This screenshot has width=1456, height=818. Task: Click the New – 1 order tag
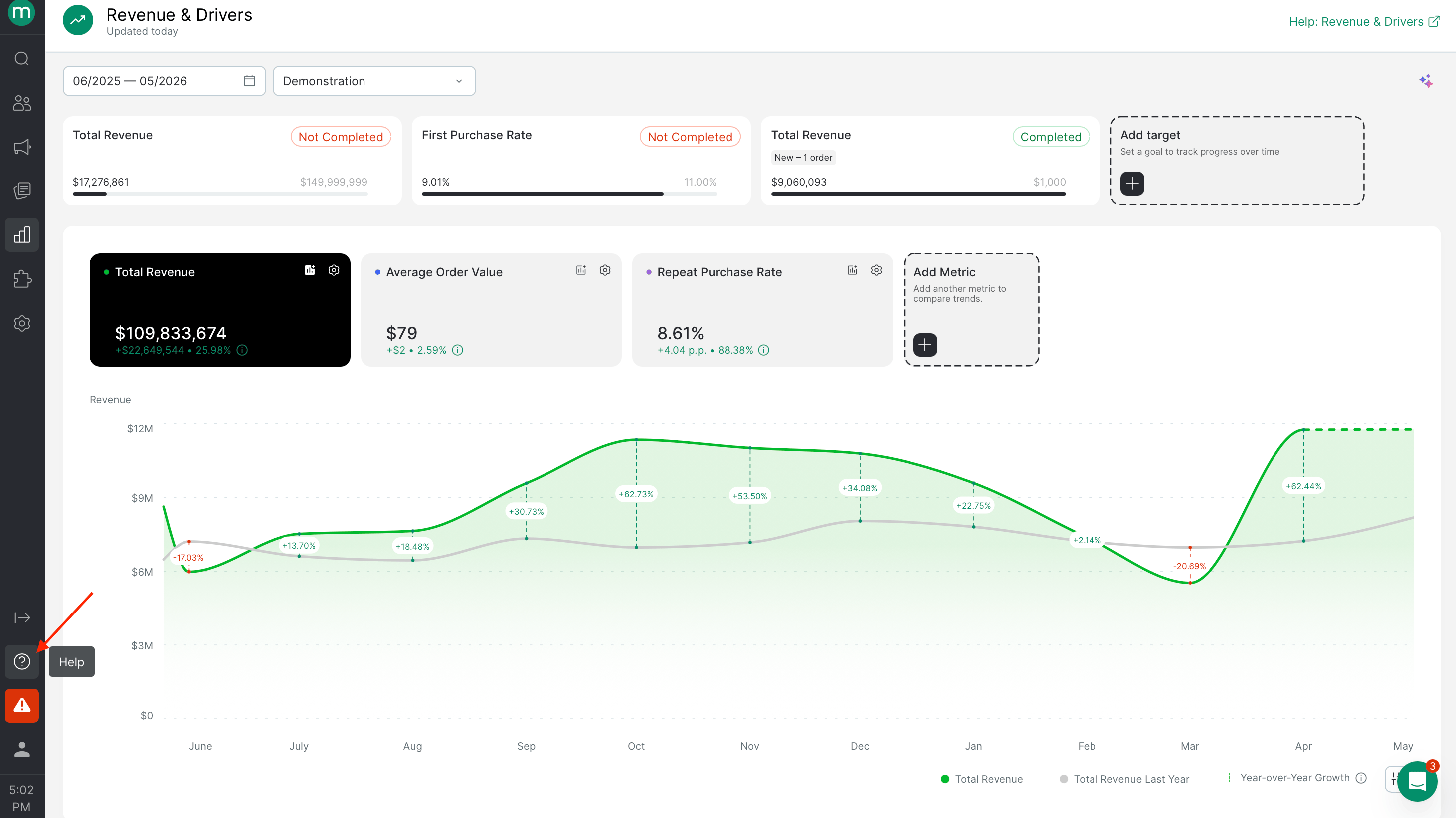coord(803,157)
